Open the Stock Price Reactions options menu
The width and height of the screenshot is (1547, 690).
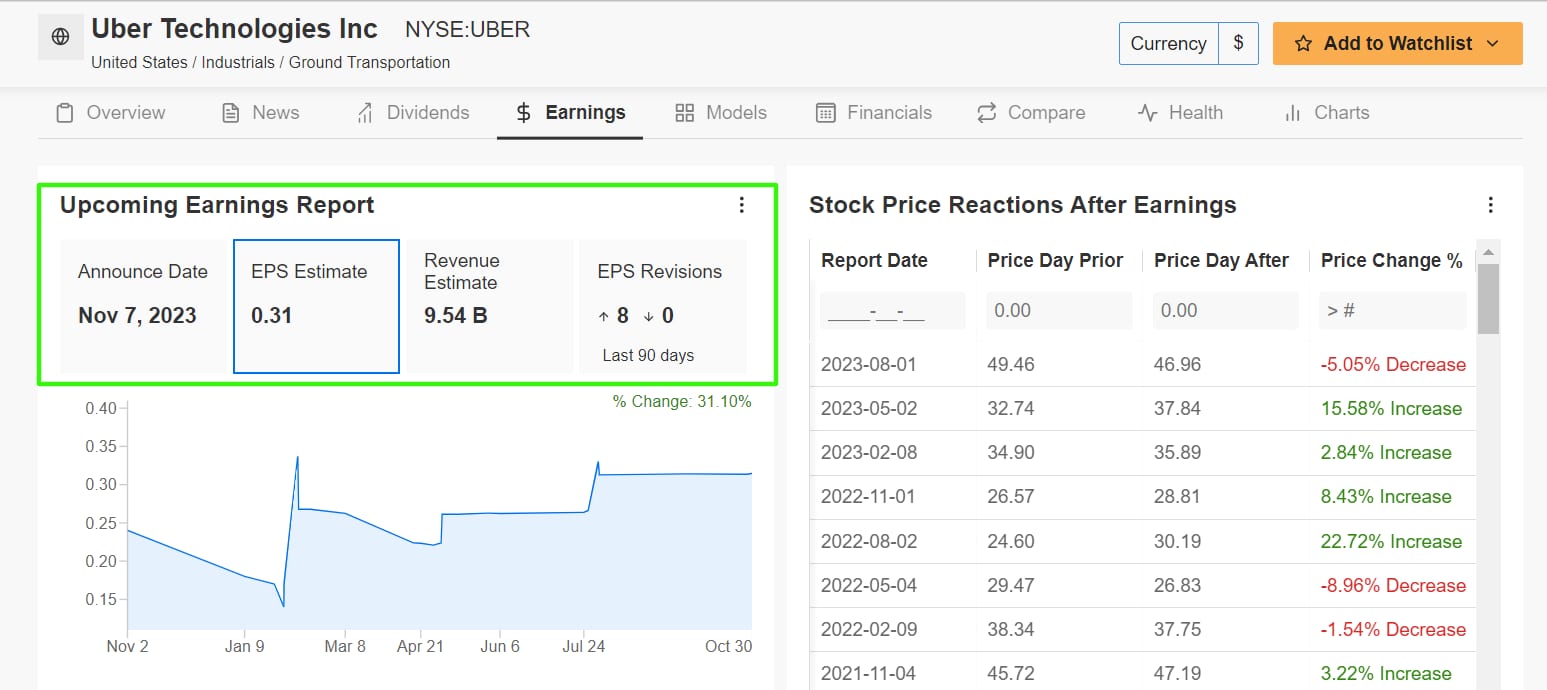[1490, 205]
